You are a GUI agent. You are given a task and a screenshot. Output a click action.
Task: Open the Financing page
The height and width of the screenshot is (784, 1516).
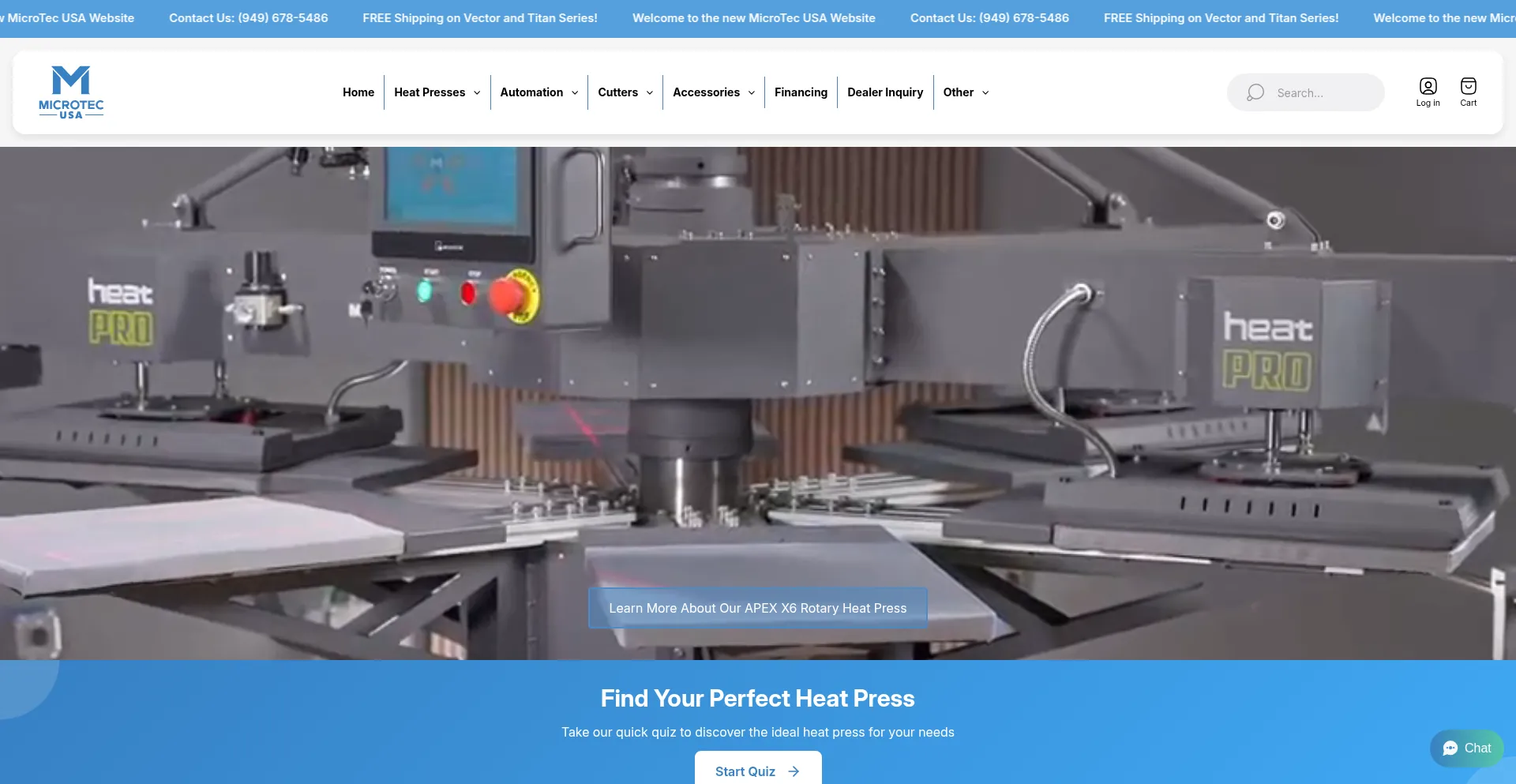coord(801,92)
